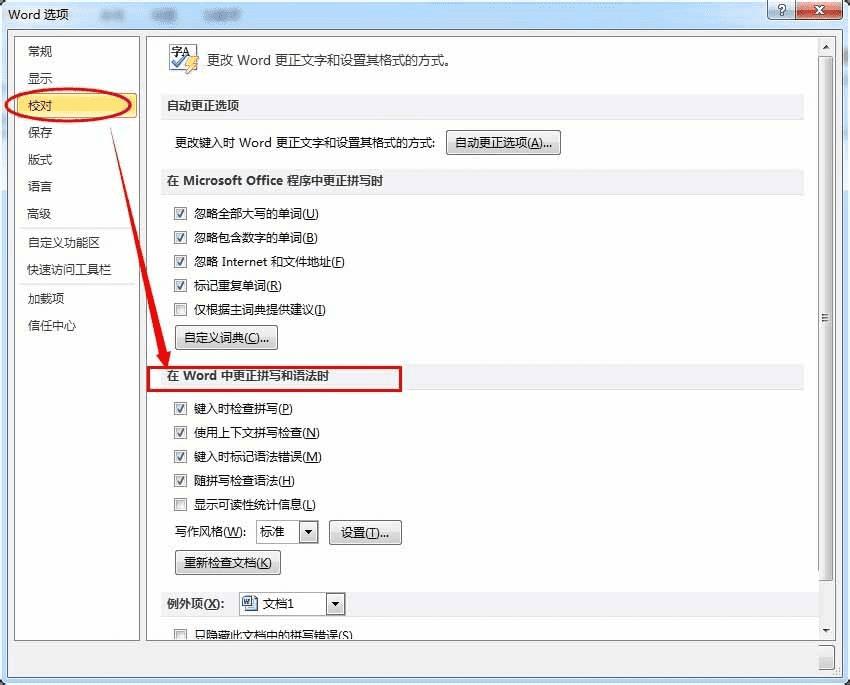The image size is (850, 685).
Task: Expand the 例外项 document dropdown
Action: [336, 604]
